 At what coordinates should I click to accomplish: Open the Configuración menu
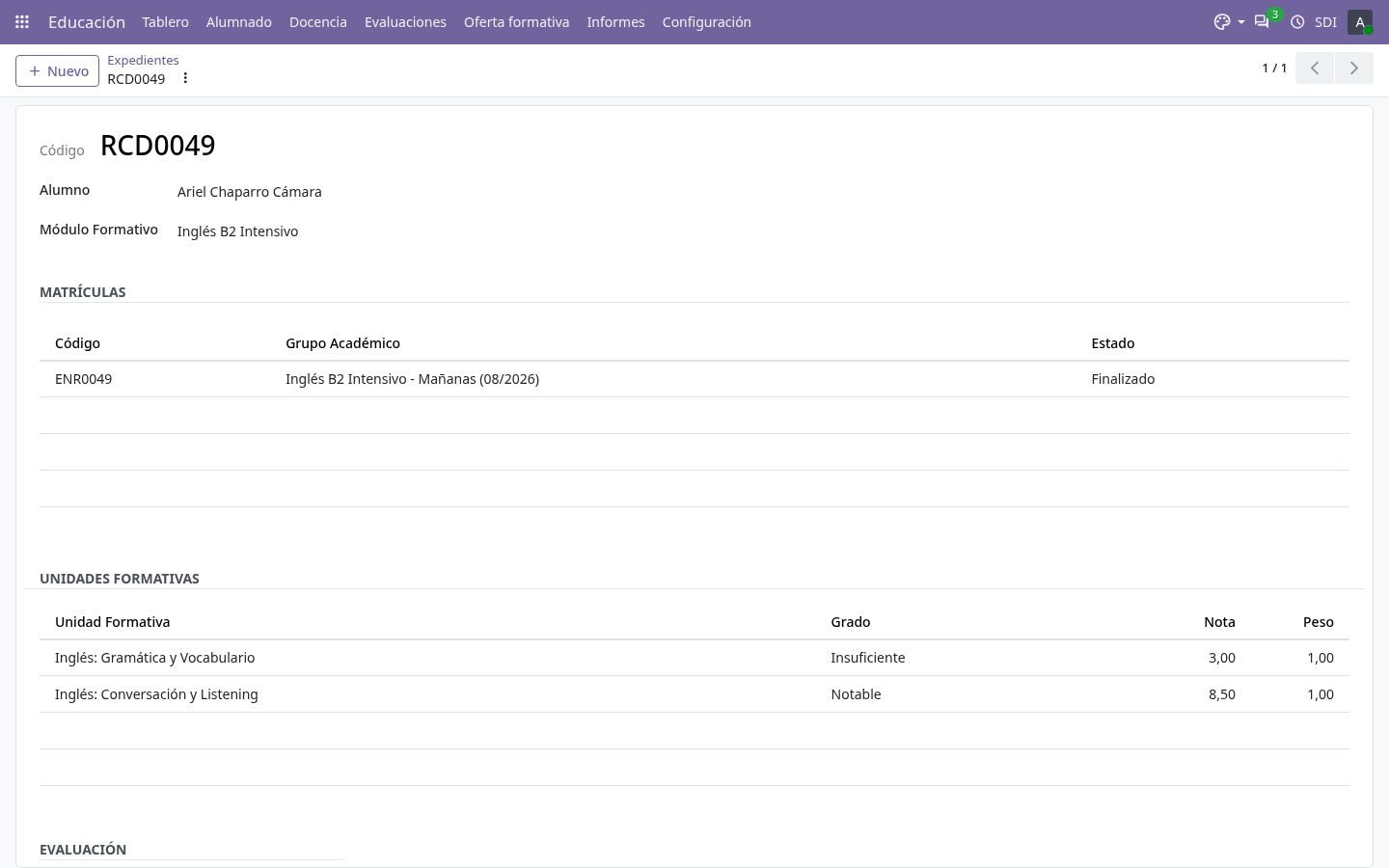tap(706, 21)
